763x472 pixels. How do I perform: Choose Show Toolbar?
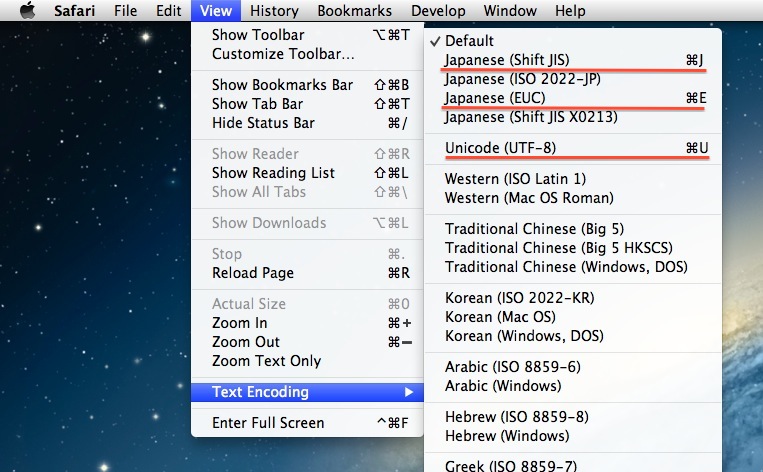tap(308, 35)
